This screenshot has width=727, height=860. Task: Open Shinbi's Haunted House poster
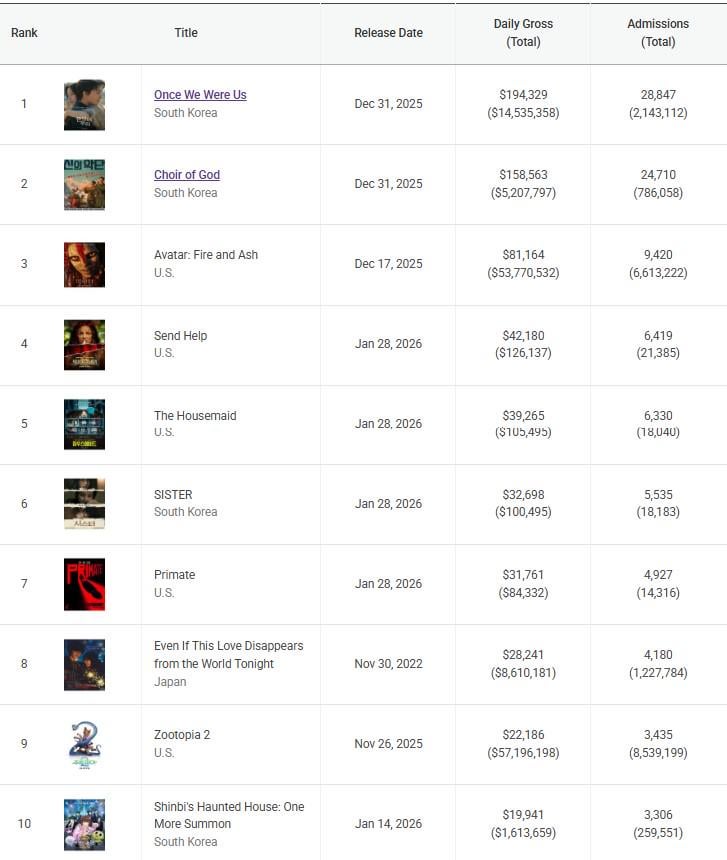(84, 825)
